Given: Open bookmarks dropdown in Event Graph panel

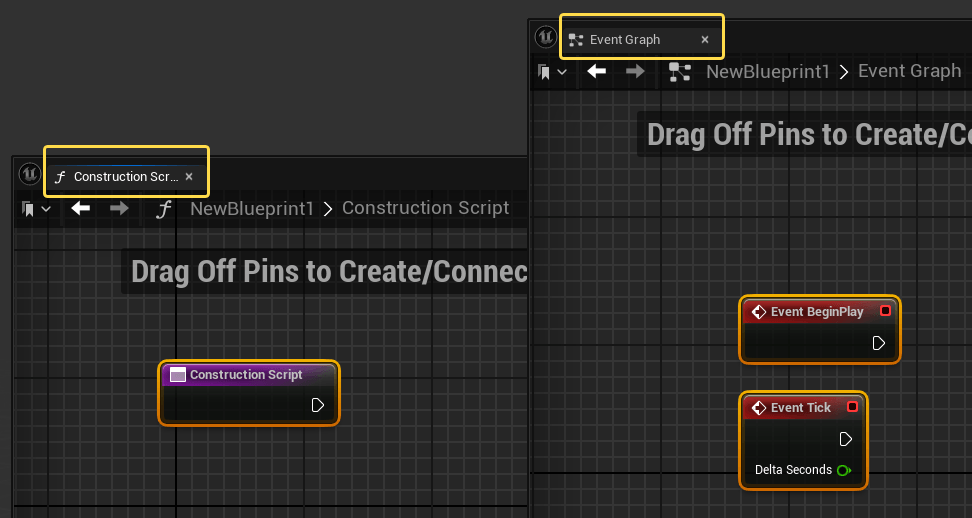Looking at the screenshot, I should pos(552,72).
